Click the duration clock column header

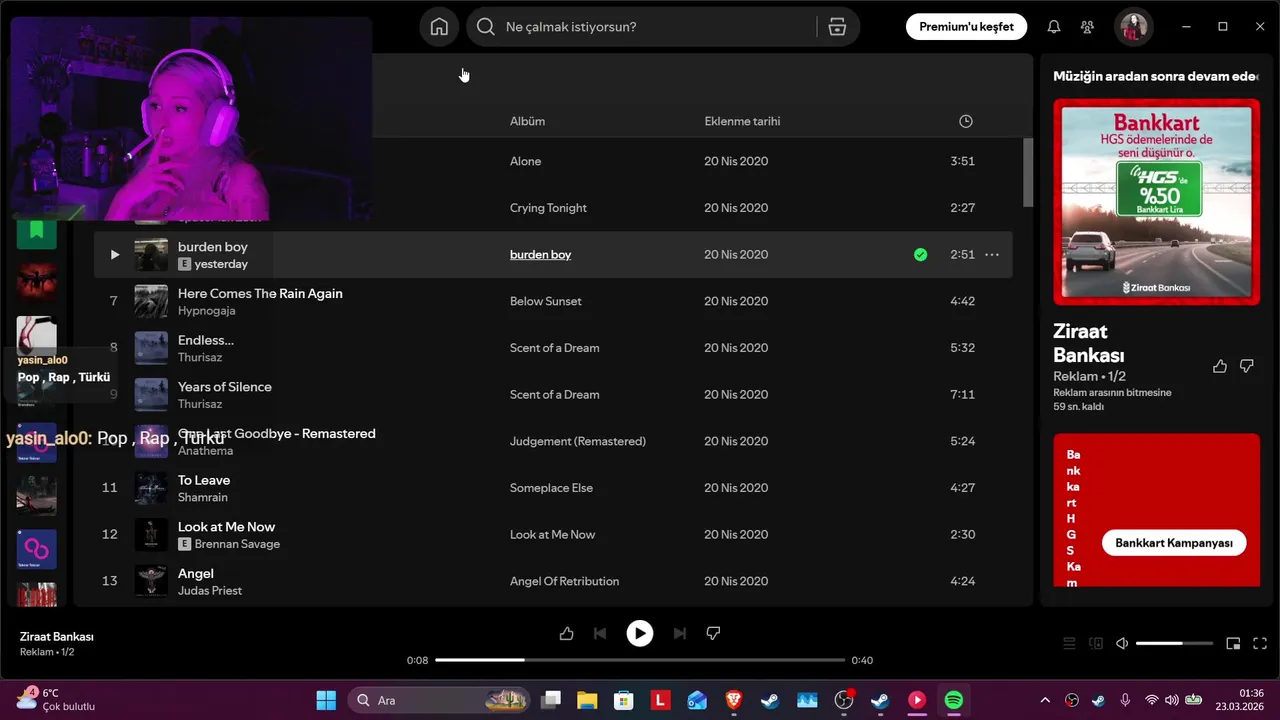pos(965,121)
